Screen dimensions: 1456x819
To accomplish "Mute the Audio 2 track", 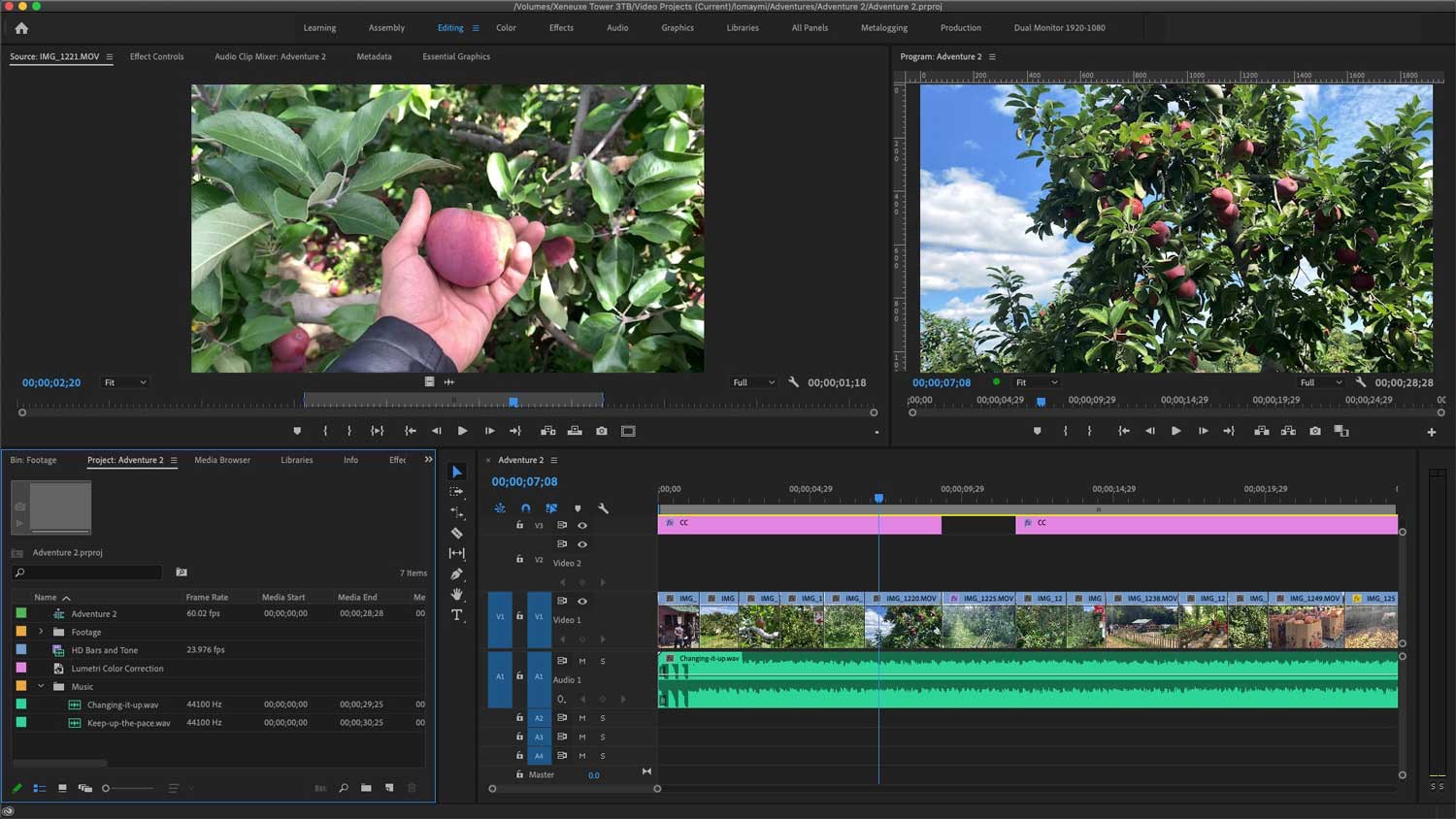I will pyautogui.click(x=580, y=718).
